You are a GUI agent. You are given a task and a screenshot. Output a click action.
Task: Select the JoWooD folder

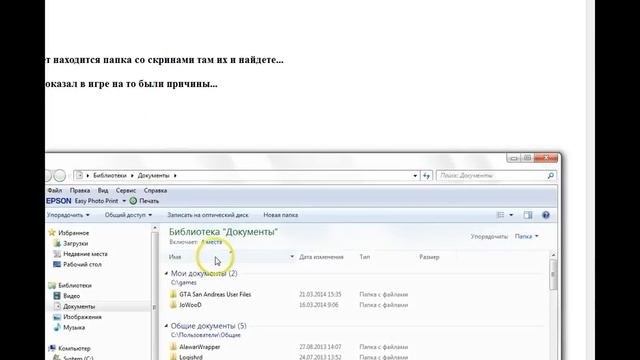click(190, 305)
